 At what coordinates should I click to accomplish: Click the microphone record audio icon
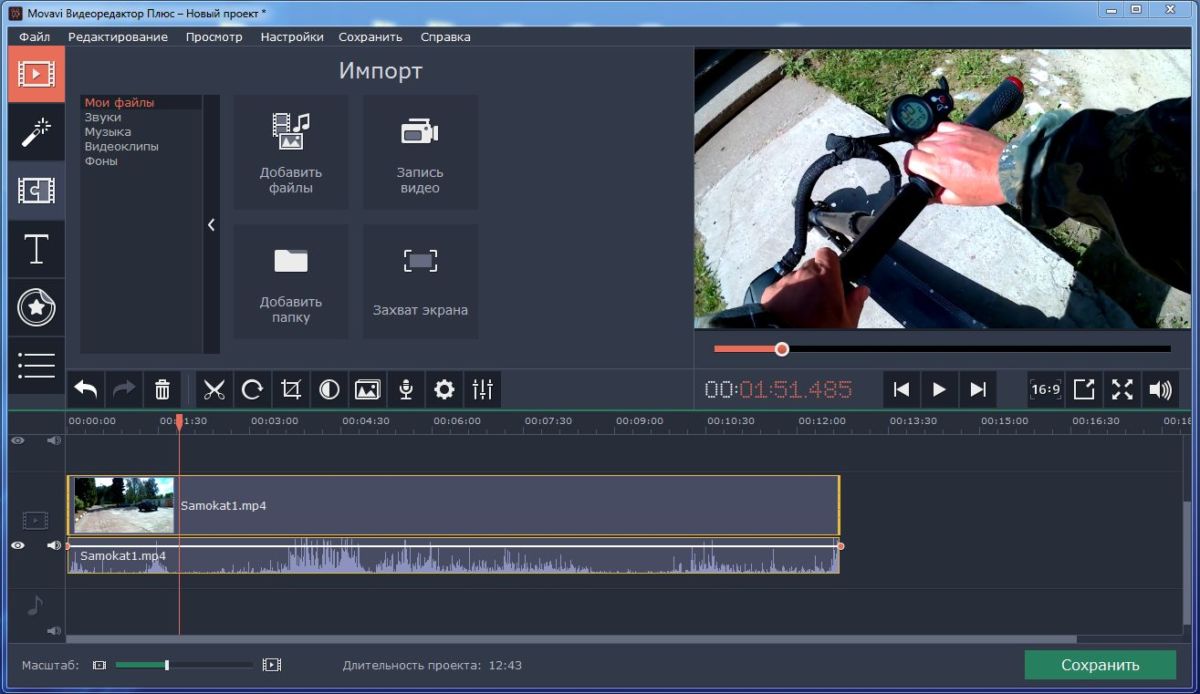[x=406, y=390]
